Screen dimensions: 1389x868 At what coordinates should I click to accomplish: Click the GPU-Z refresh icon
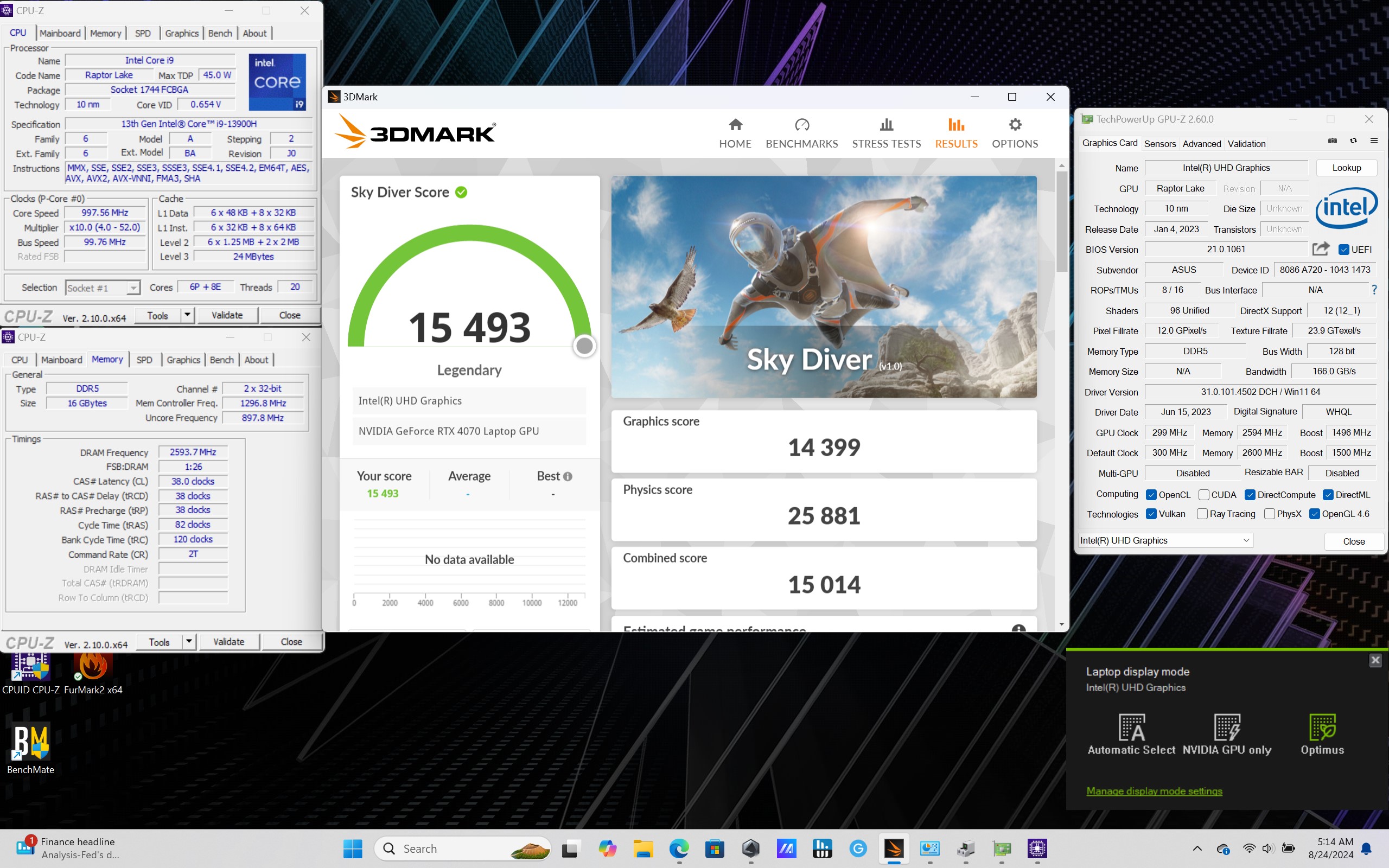point(1353,141)
